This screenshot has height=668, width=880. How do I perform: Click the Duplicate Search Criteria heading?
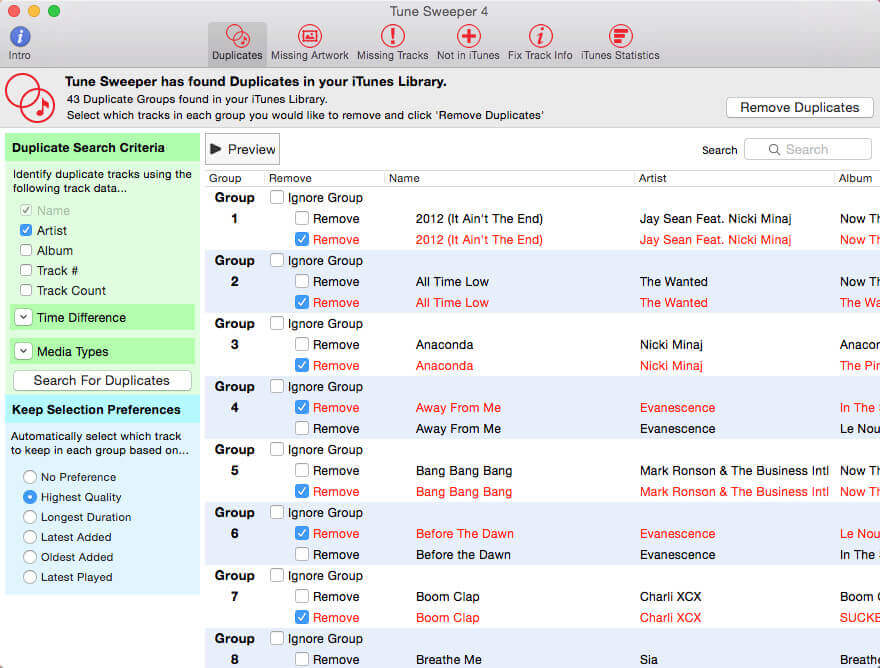coord(88,148)
